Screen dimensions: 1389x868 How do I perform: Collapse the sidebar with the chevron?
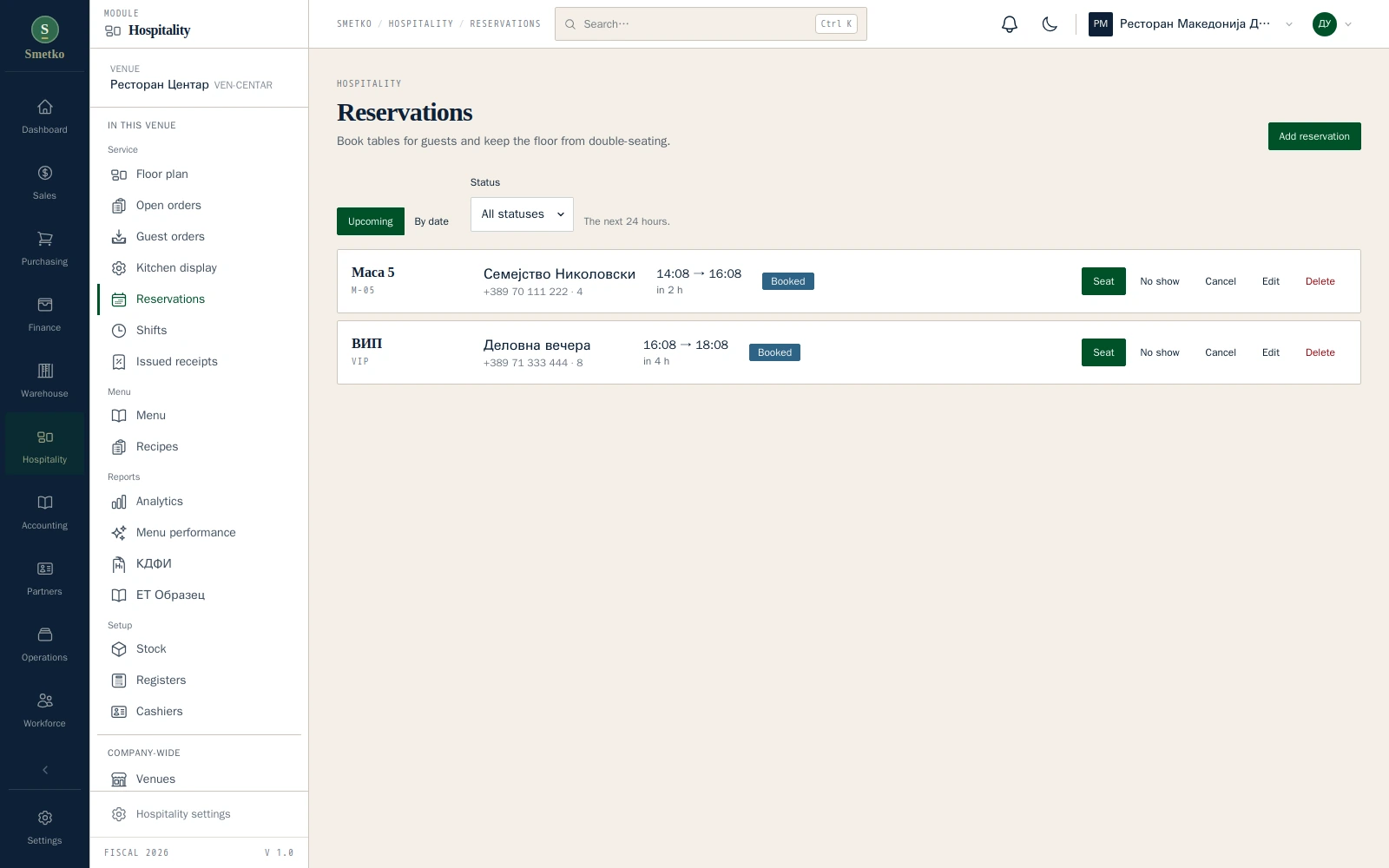pos(44,770)
